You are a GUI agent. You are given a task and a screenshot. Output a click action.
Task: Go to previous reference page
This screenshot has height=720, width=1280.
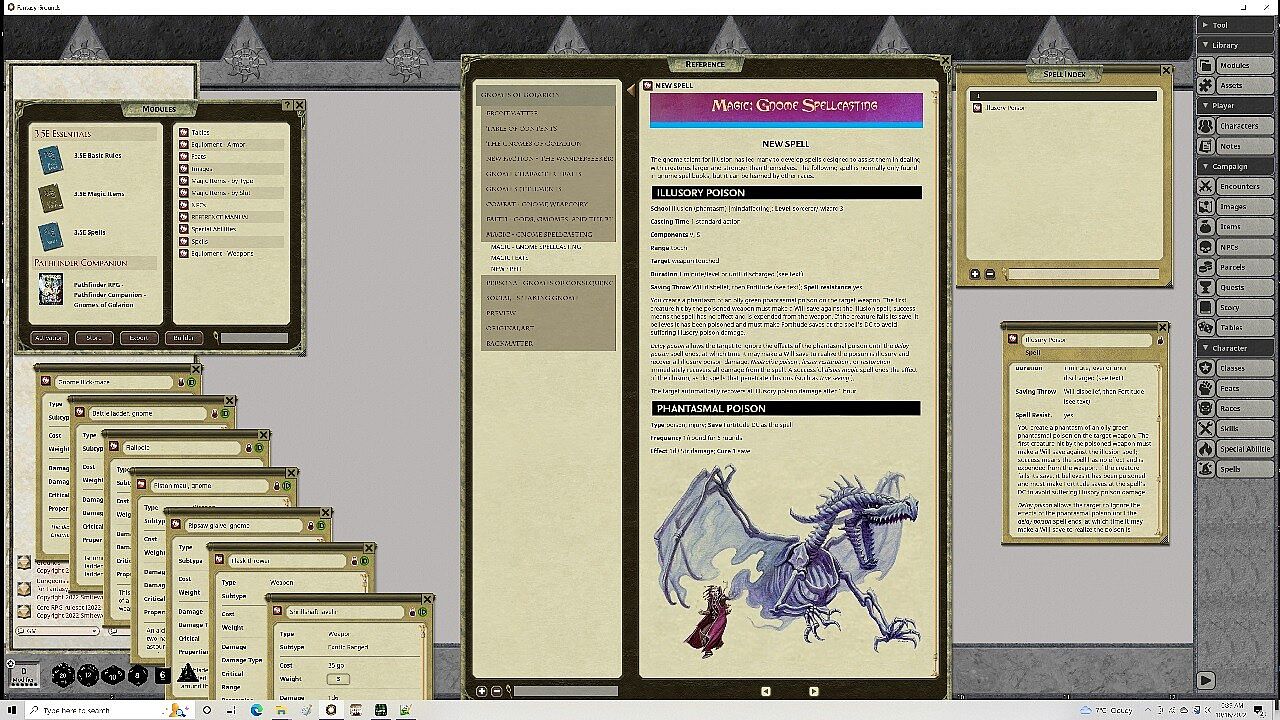[x=766, y=691]
